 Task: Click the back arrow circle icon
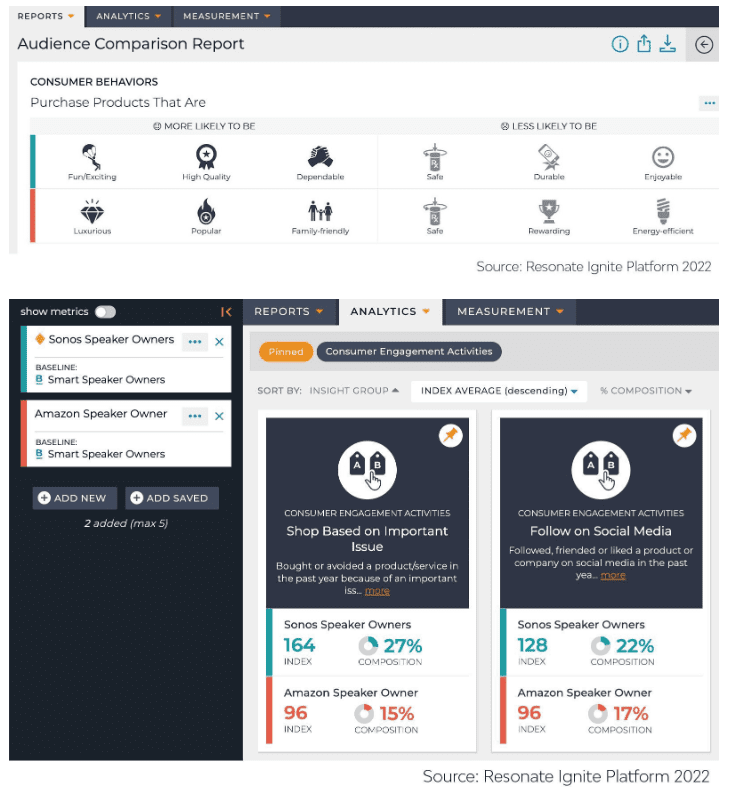coord(704,45)
